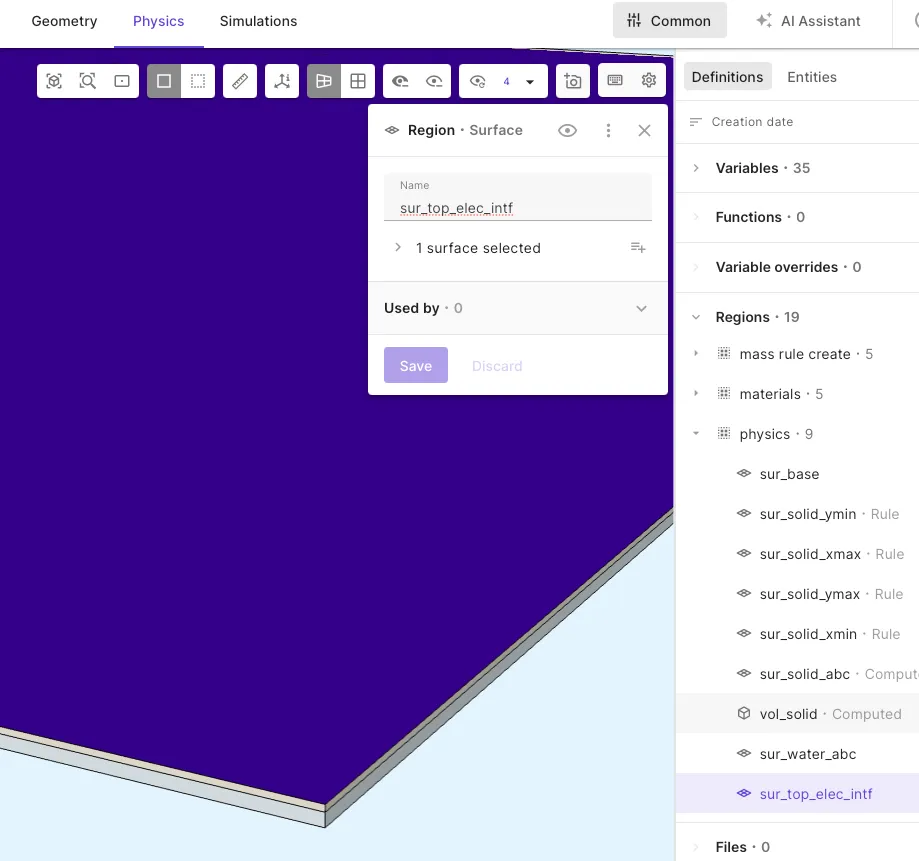Click the Variable overrides section header

coord(797,267)
